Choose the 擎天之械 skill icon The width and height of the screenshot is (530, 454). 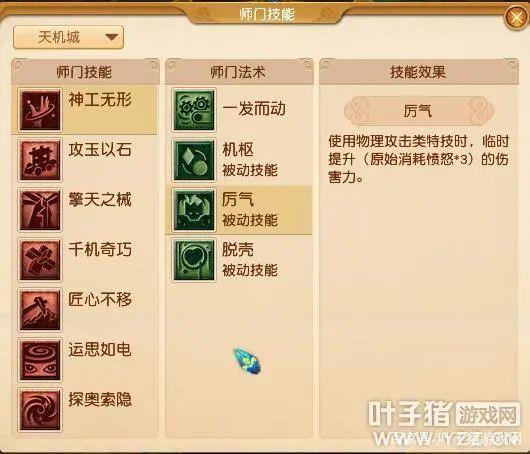pos(40,210)
